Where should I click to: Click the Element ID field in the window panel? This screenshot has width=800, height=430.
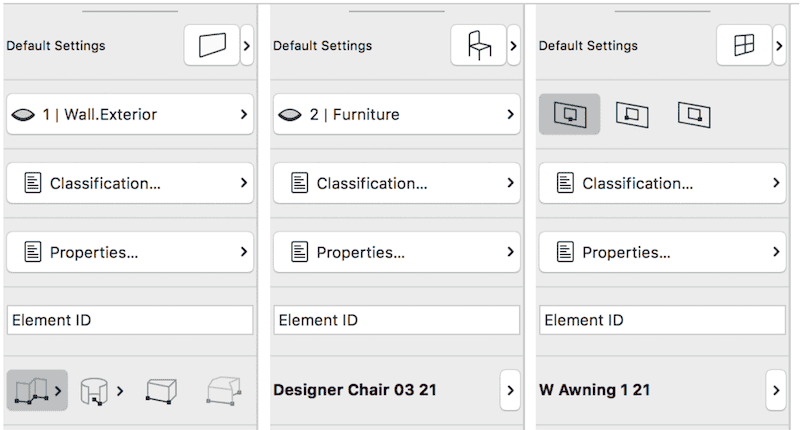662,320
